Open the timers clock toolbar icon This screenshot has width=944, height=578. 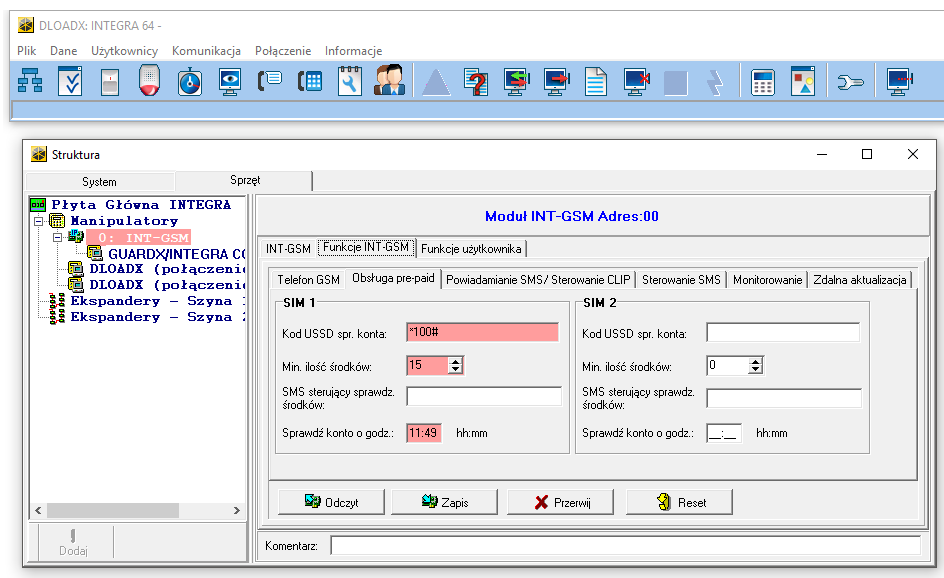point(190,81)
